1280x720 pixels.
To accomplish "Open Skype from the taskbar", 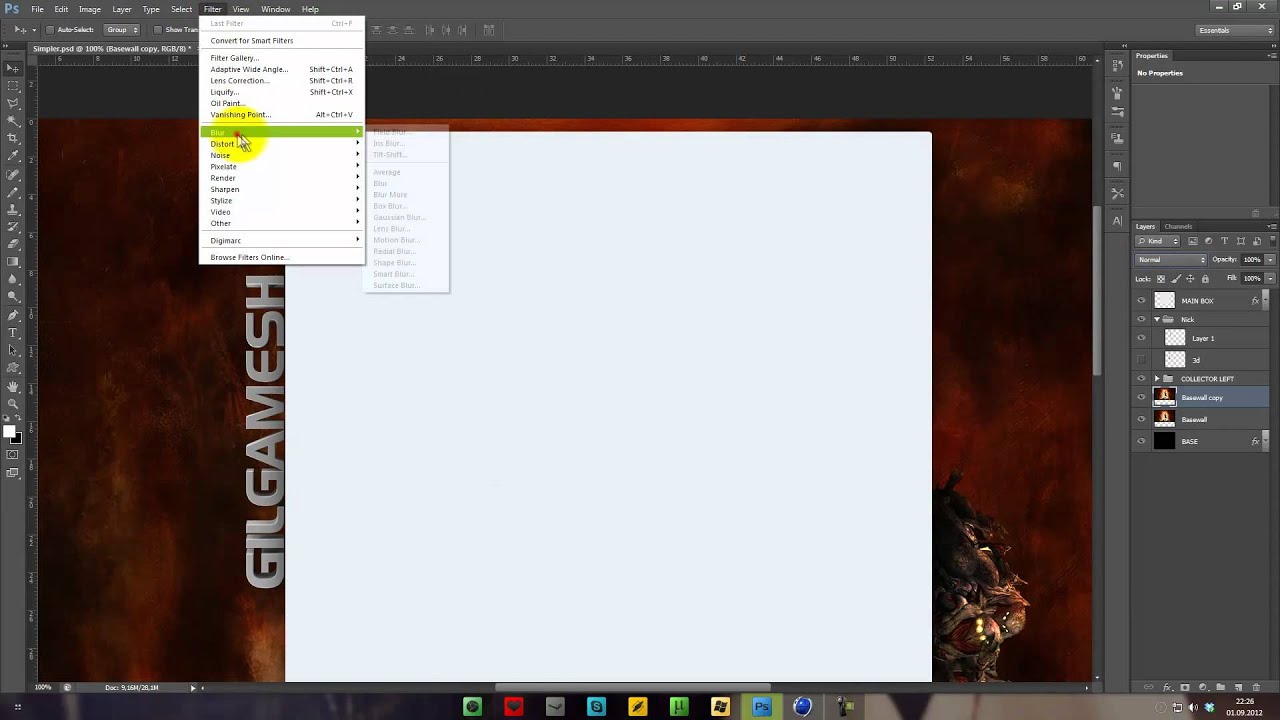I will [x=596, y=707].
